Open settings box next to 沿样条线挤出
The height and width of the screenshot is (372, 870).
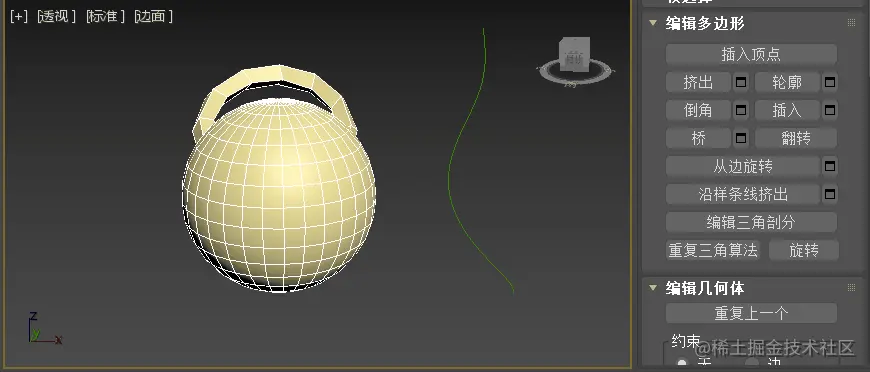pos(829,194)
